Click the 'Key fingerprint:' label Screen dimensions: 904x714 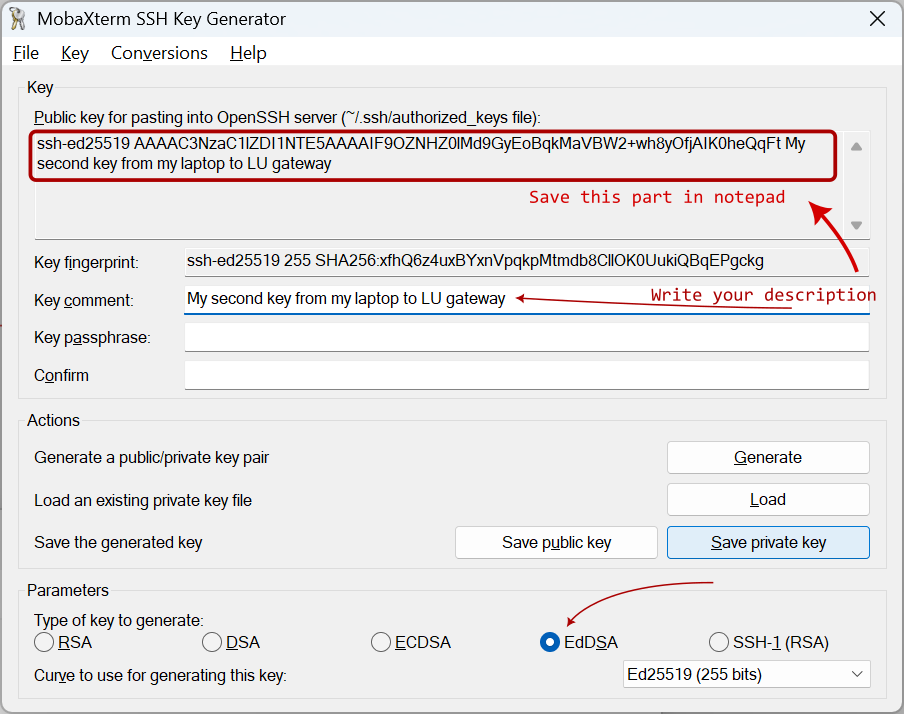pos(86,262)
